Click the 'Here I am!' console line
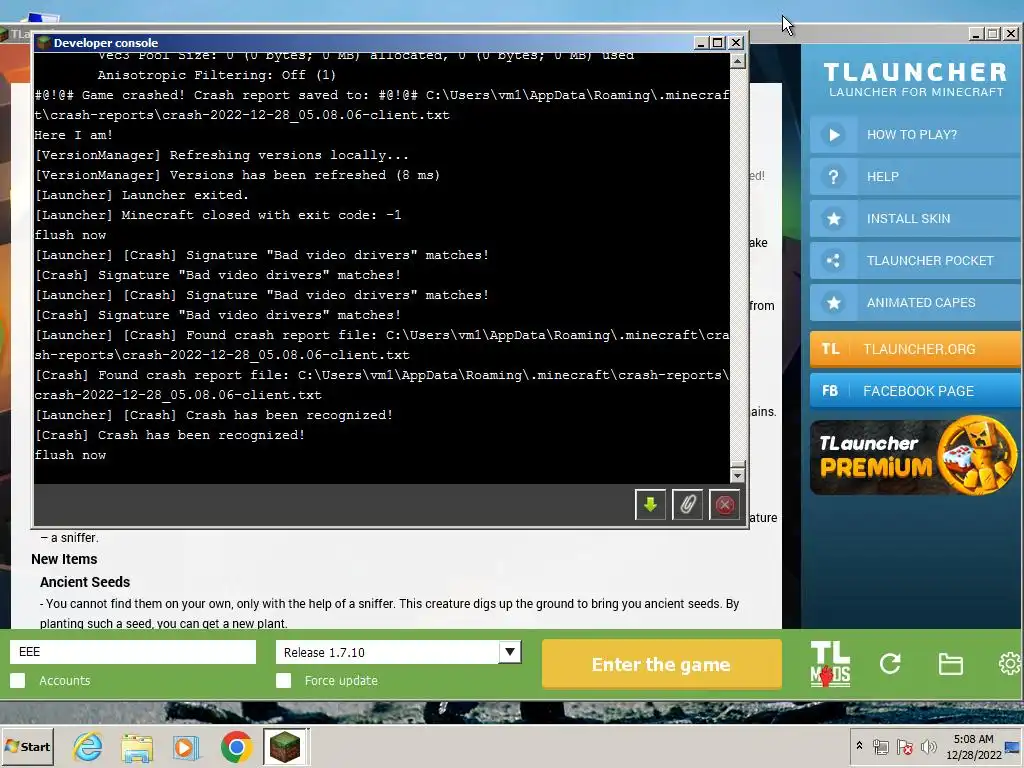 pos(74,135)
